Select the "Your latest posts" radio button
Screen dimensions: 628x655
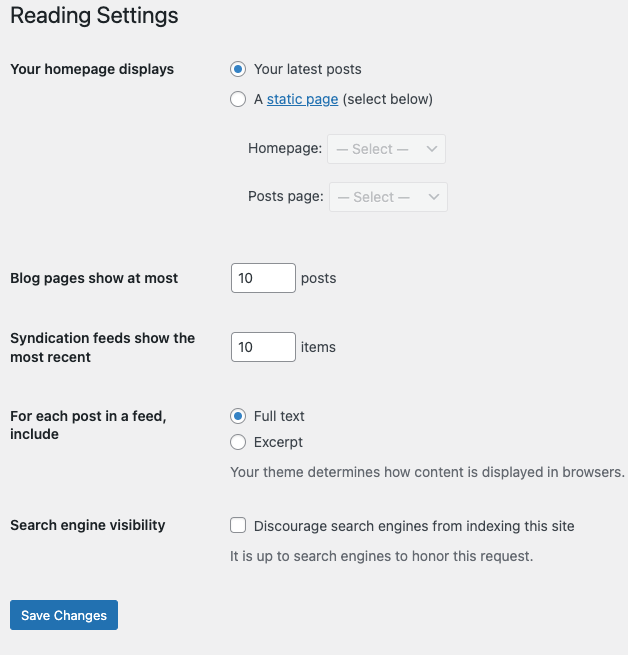point(238,69)
